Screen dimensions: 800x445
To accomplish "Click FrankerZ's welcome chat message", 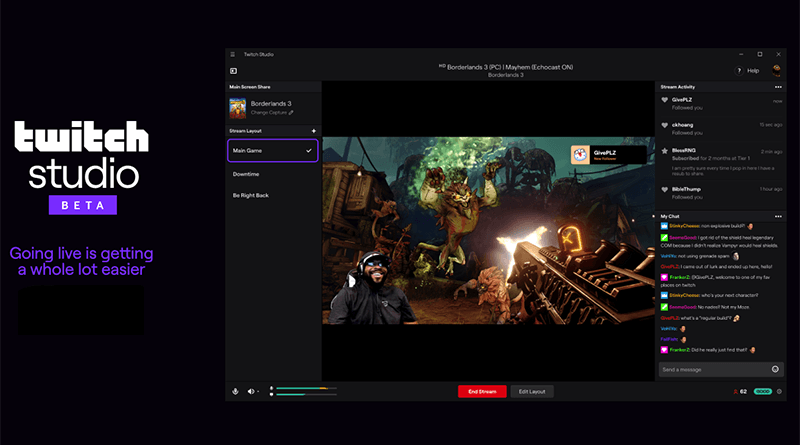I will coord(715,281).
